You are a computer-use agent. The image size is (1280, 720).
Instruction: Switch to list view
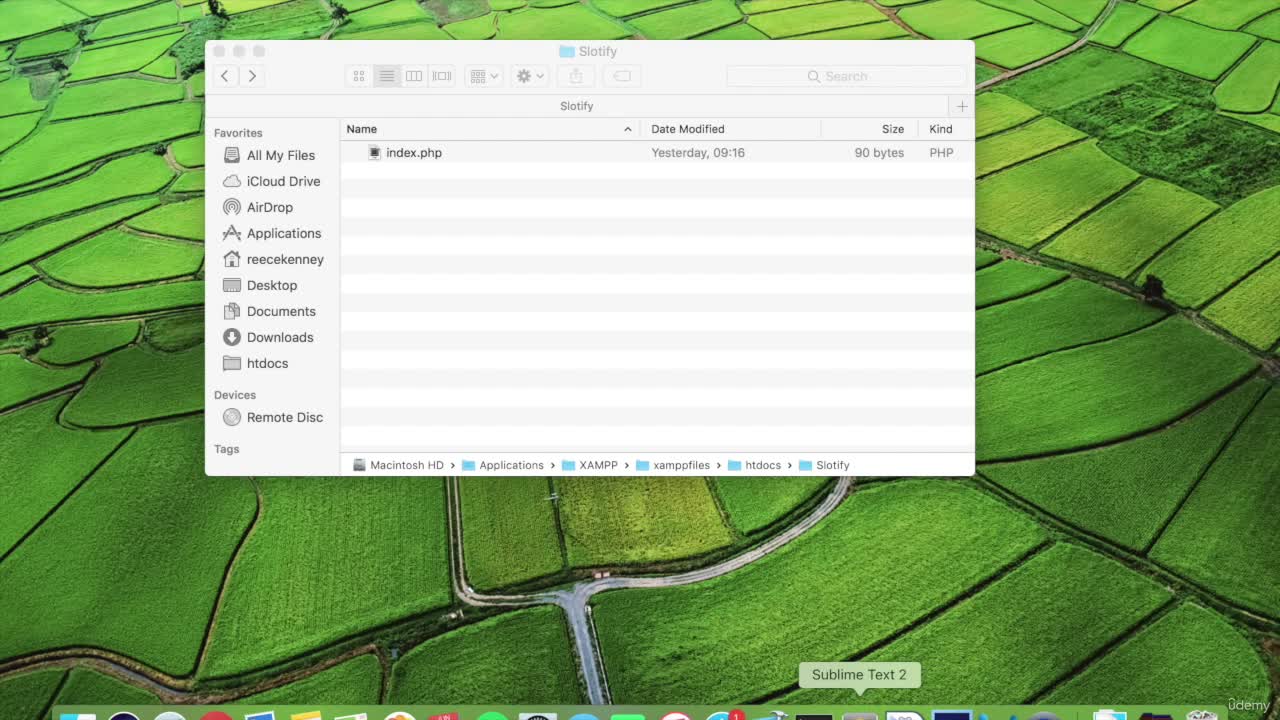(387, 76)
